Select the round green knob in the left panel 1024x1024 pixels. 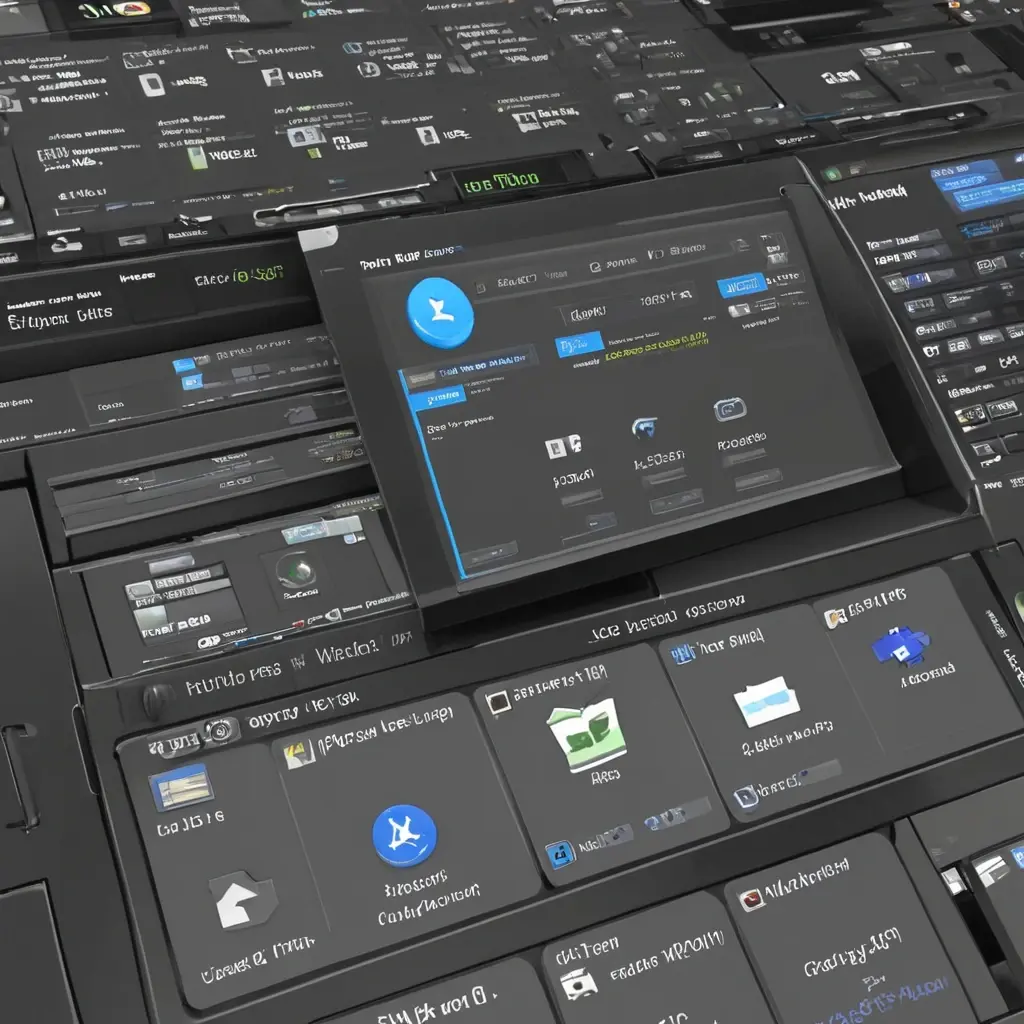coord(297,570)
